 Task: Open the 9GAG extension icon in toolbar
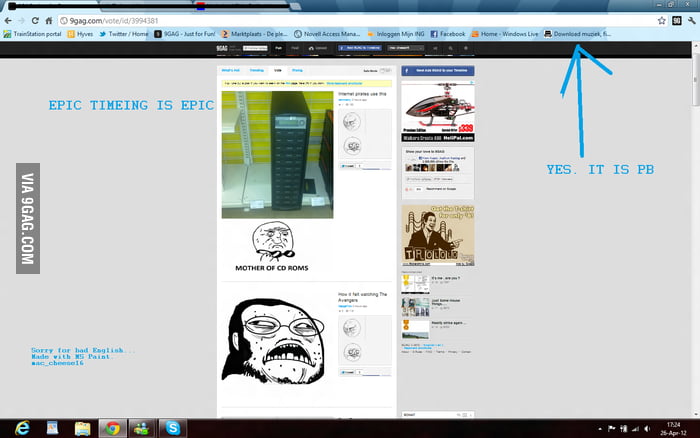(x=677, y=21)
